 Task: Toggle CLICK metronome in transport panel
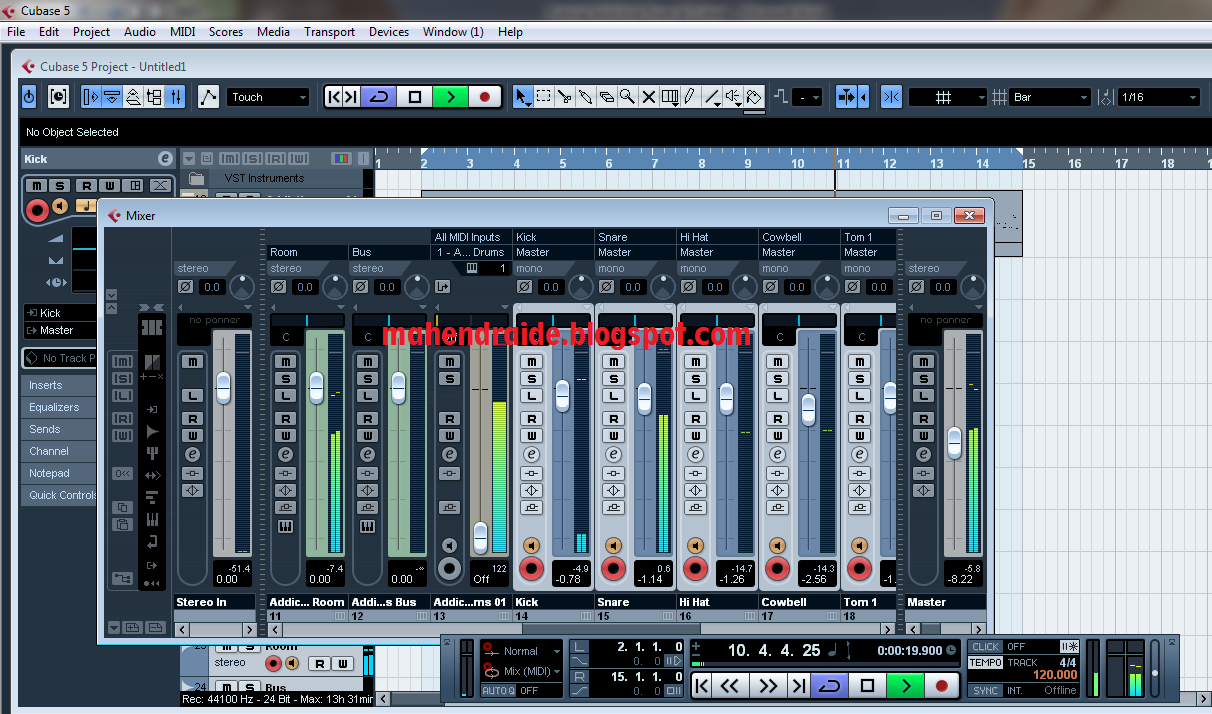[x=985, y=647]
